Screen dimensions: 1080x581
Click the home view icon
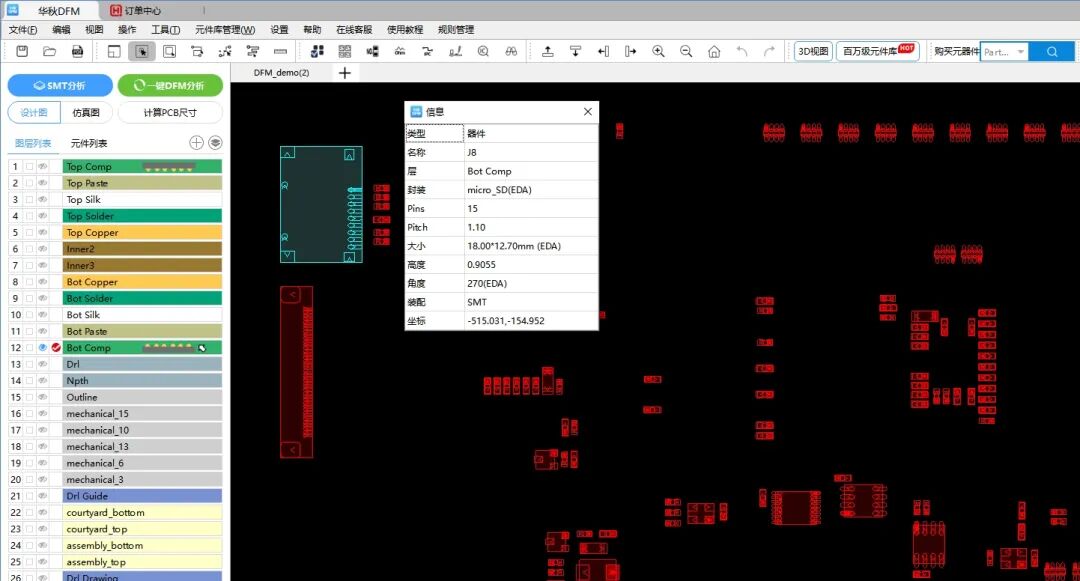(714, 51)
